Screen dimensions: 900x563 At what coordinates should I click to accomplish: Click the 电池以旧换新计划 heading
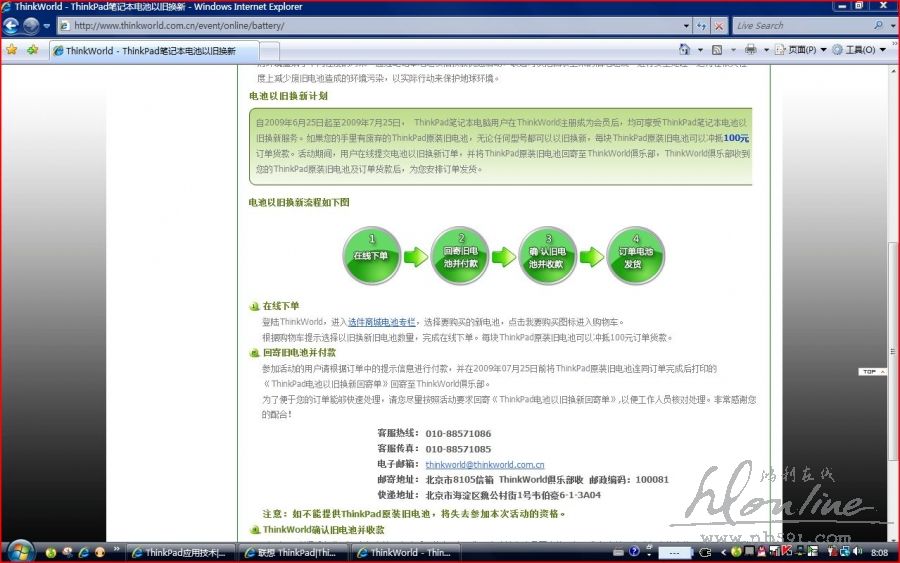pyautogui.click(x=288, y=96)
